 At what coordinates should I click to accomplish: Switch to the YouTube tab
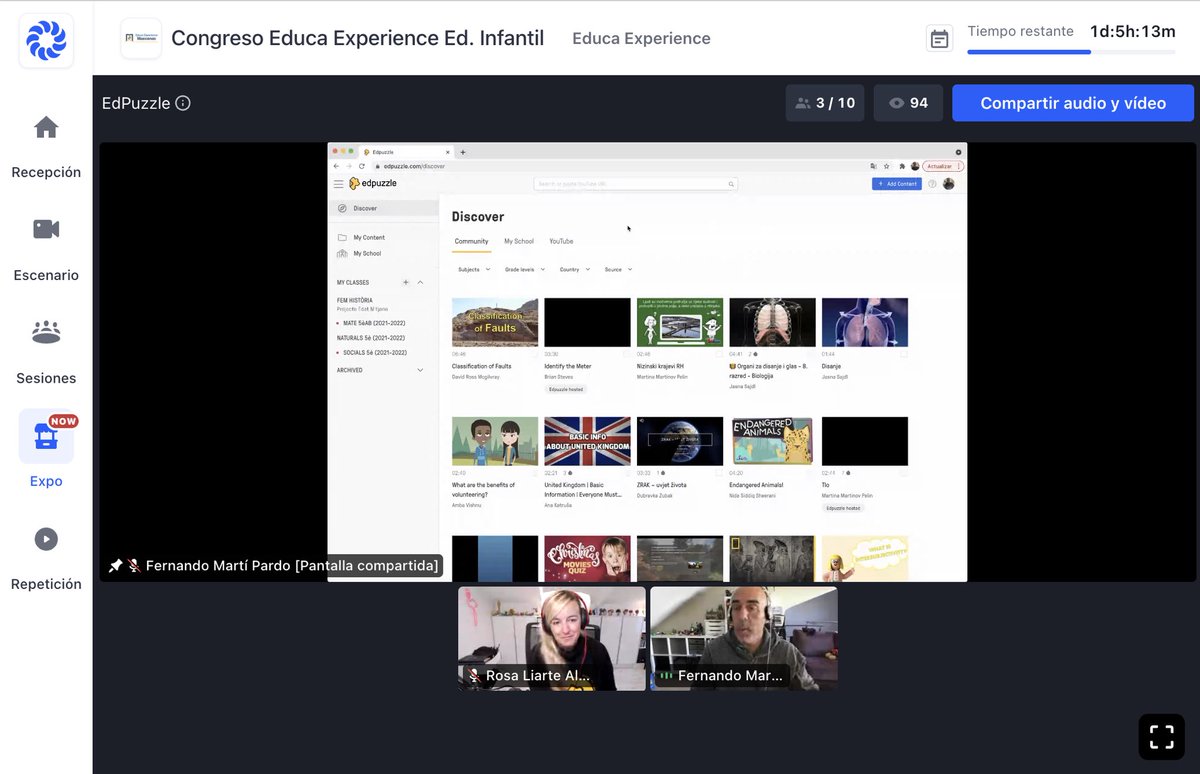pos(561,241)
